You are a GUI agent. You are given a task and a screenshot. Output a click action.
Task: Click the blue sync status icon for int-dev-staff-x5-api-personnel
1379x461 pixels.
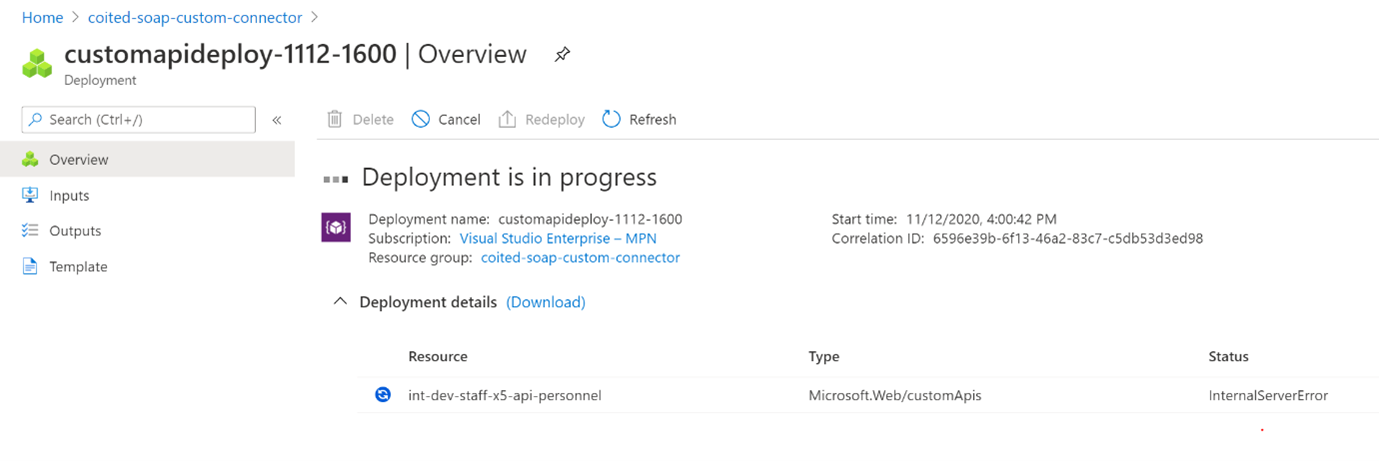382,395
